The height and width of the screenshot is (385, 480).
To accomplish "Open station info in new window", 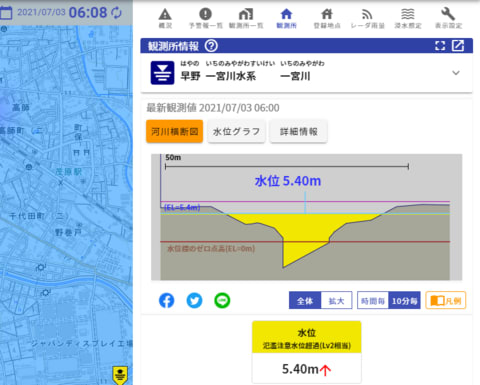I will click(458, 46).
